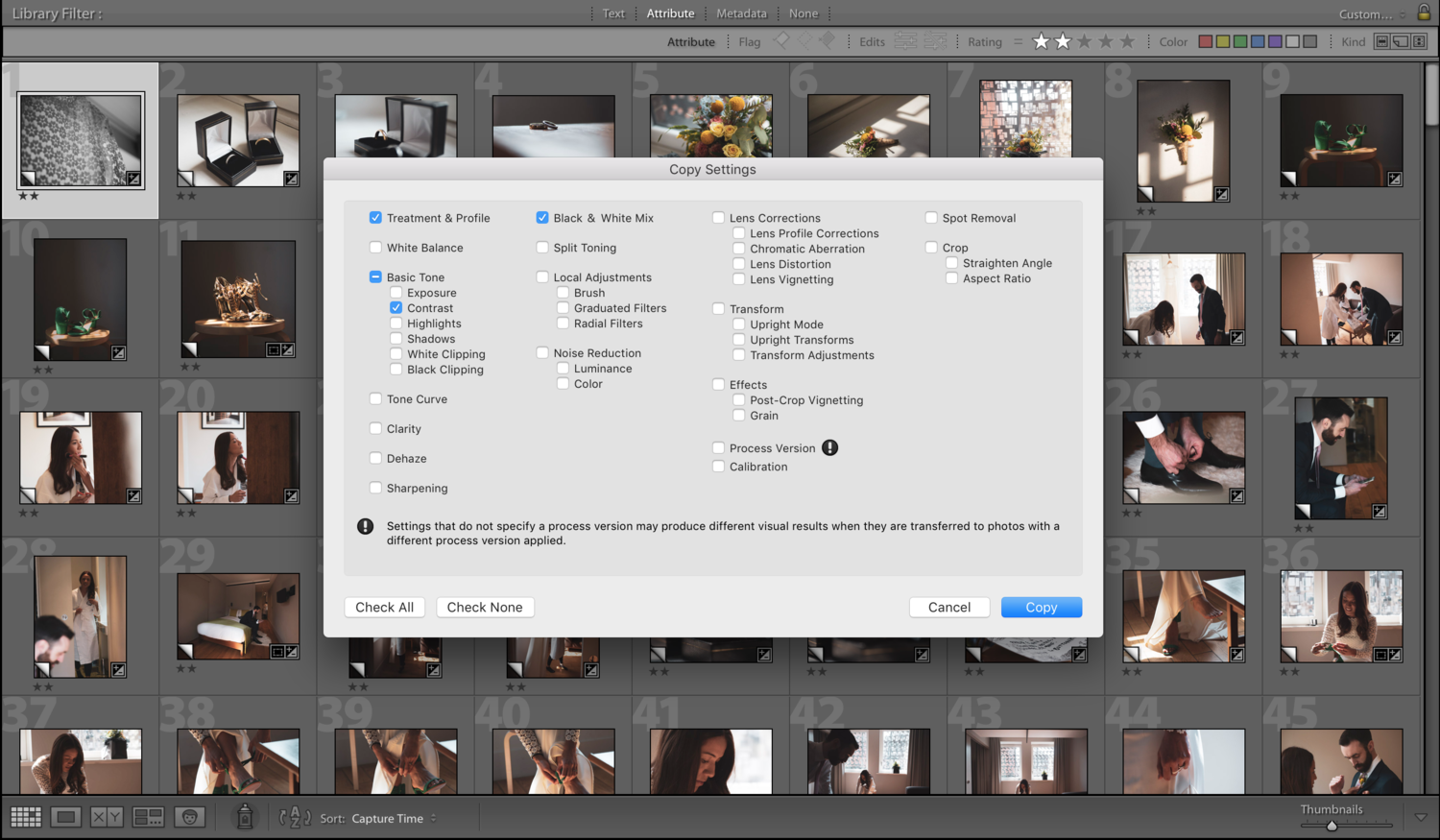Enable White Balance checkbox

tap(375, 247)
